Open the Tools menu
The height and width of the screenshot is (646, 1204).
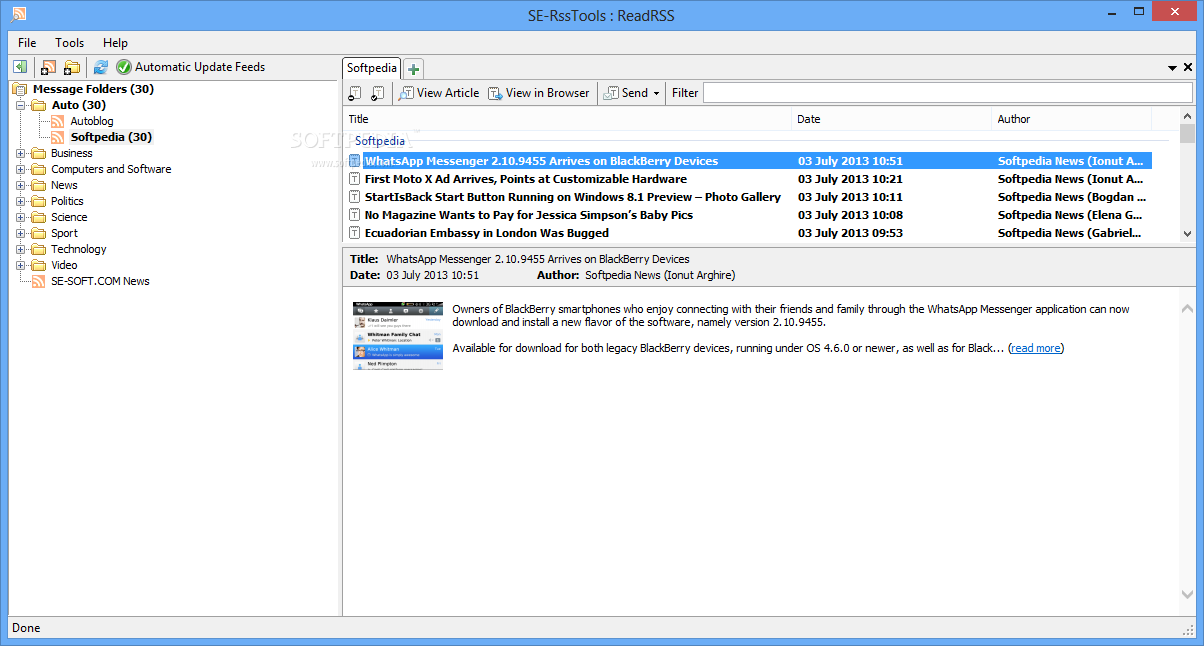[70, 43]
